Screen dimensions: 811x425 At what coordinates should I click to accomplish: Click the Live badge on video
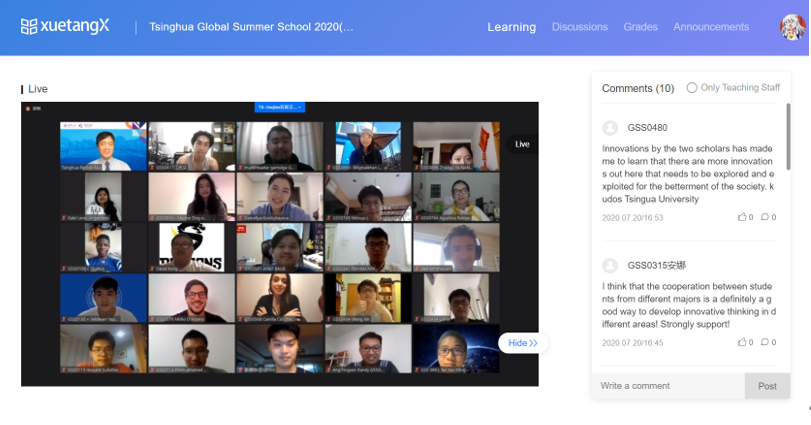coord(522,144)
